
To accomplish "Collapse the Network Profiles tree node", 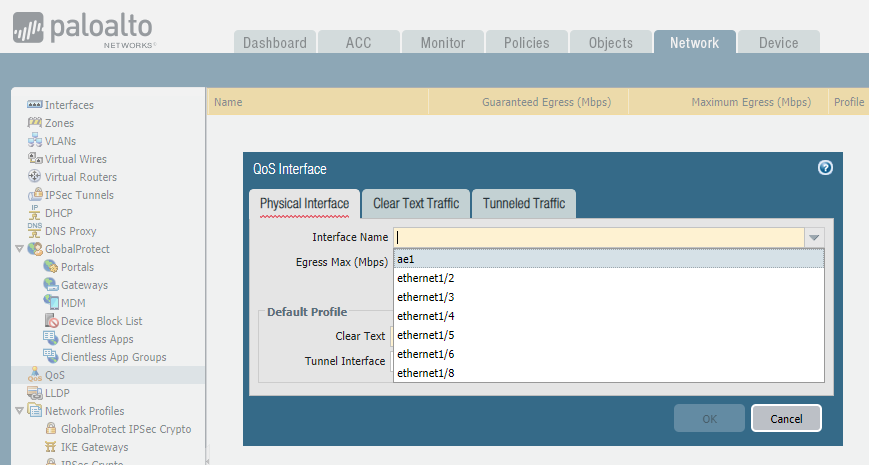I will tap(20, 411).
